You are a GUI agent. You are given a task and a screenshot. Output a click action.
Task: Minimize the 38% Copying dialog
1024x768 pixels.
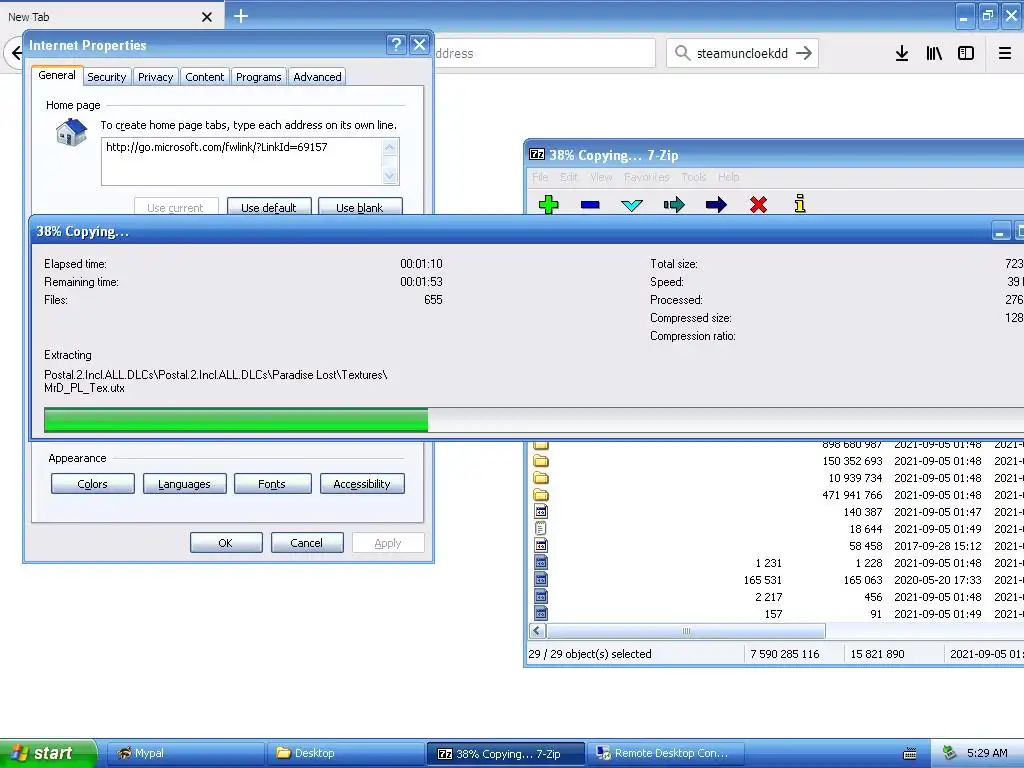coord(1000,231)
